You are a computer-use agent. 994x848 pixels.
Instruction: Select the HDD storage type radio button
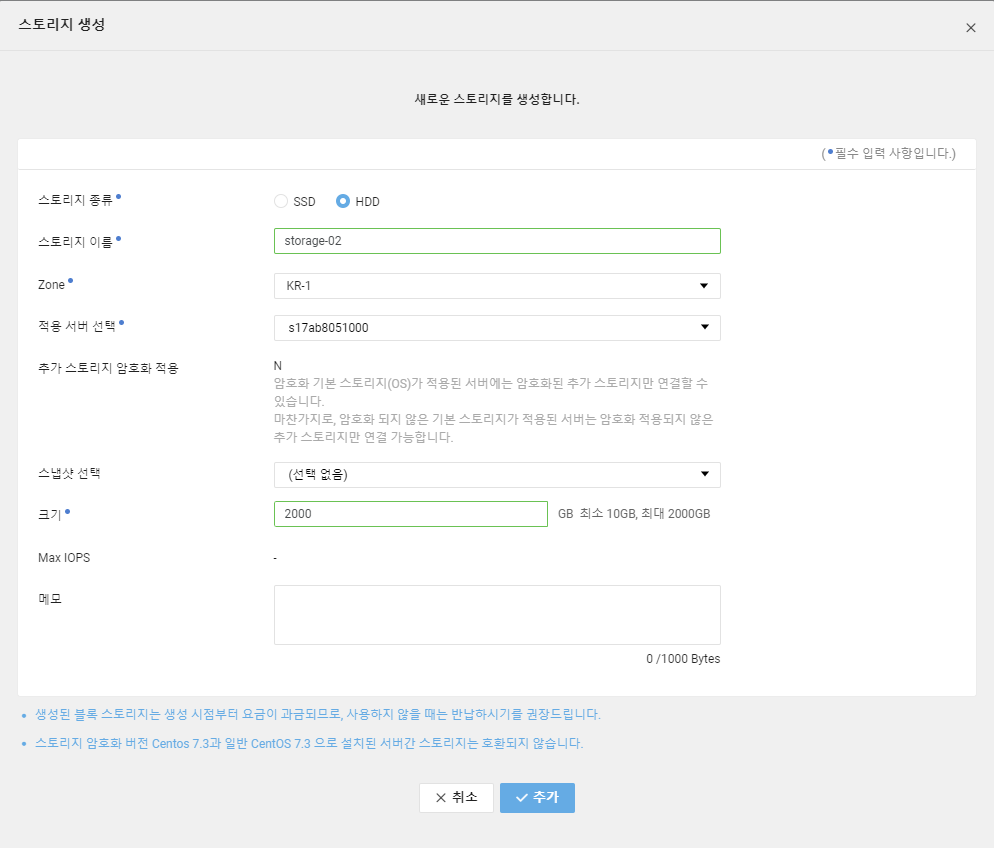tap(343, 201)
